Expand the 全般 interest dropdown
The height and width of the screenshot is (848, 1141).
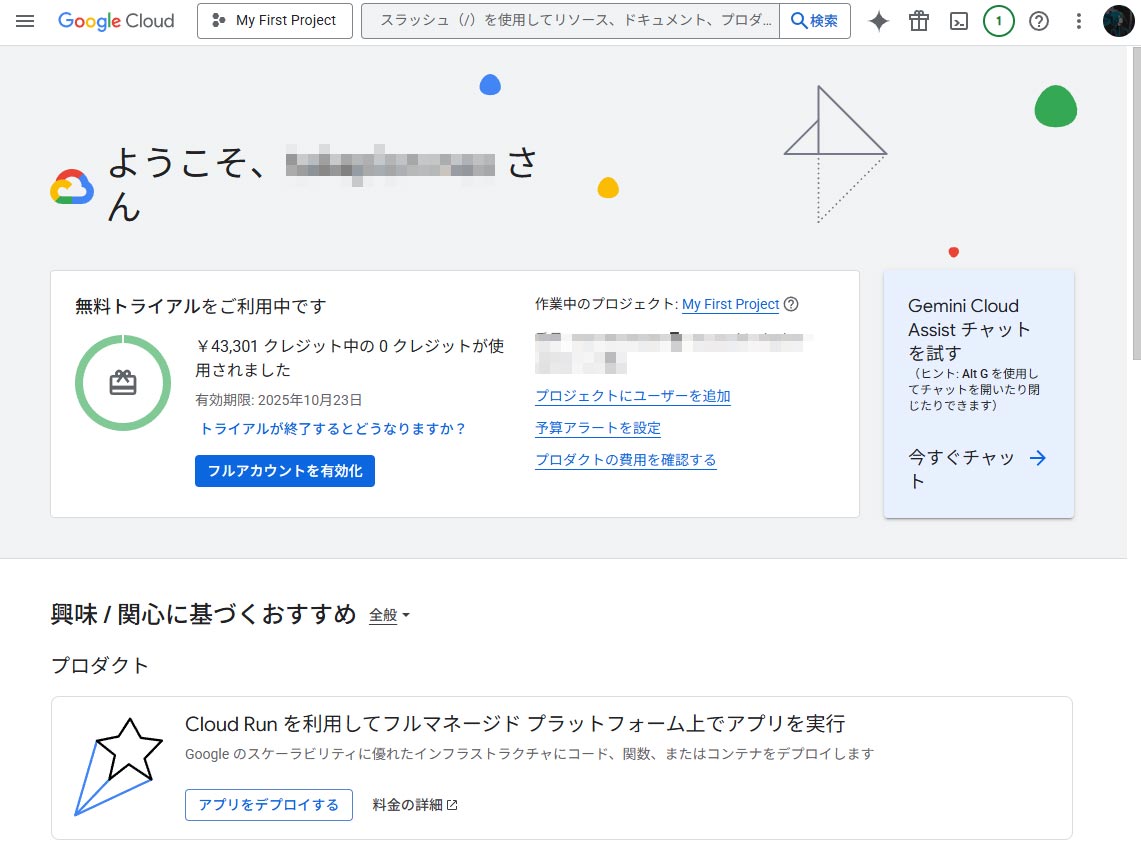389,615
